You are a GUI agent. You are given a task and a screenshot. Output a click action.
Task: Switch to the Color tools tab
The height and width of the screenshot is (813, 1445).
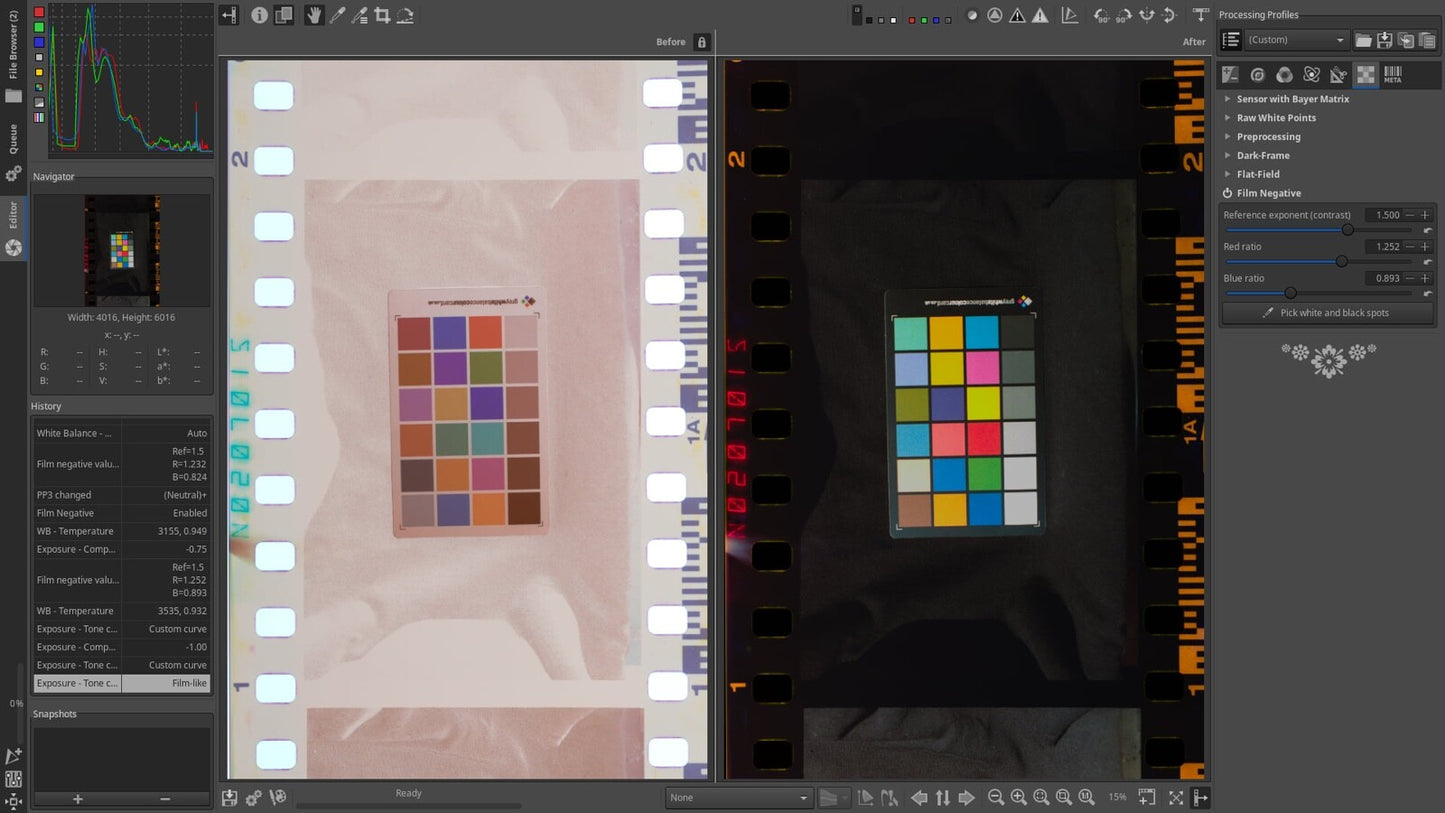1285,74
